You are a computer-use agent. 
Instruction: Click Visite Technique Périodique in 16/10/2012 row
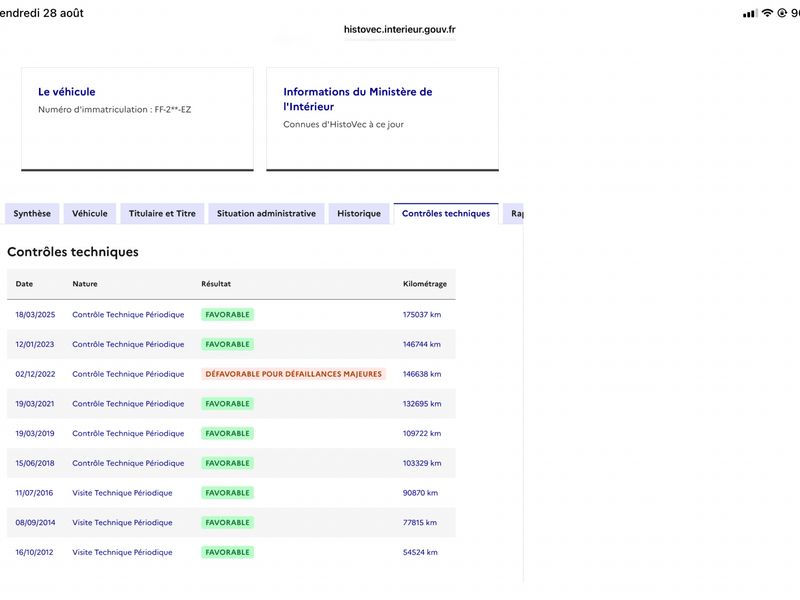tap(122, 552)
